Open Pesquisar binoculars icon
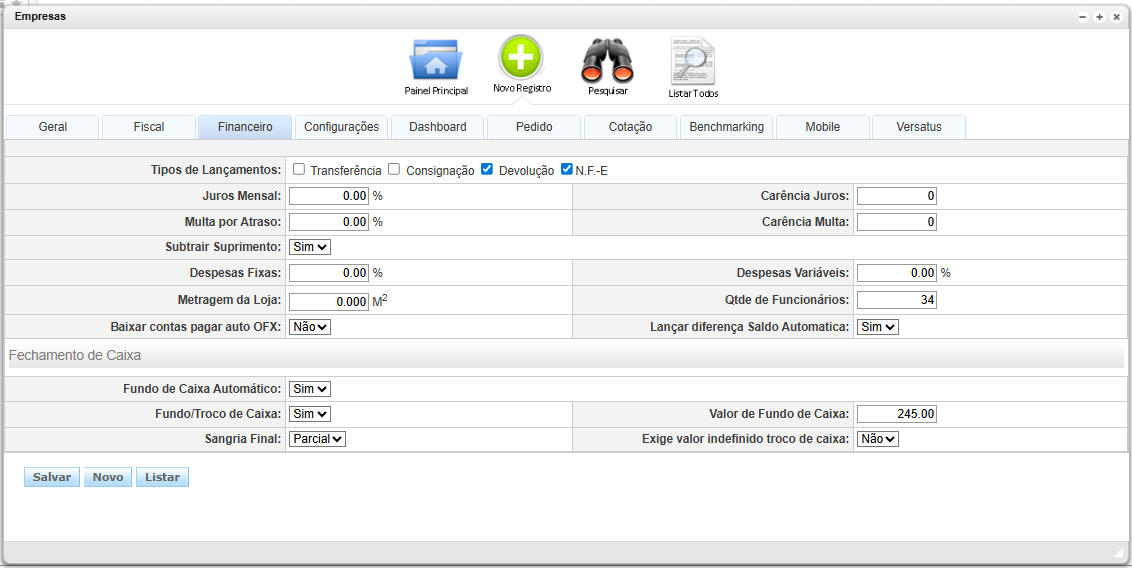Viewport: 1132px width, 568px height. (607, 61)
